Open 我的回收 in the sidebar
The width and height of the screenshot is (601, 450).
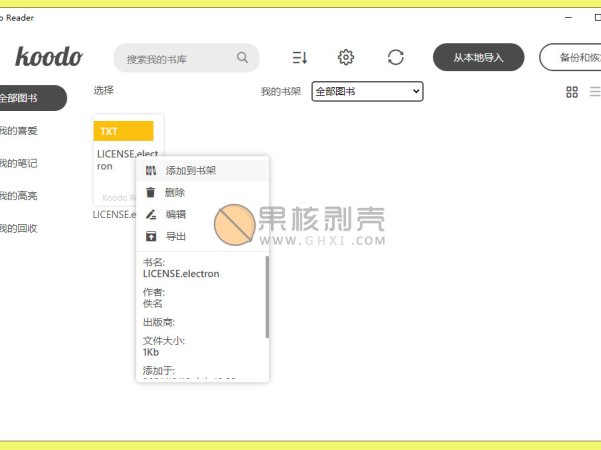coord(18,228)
